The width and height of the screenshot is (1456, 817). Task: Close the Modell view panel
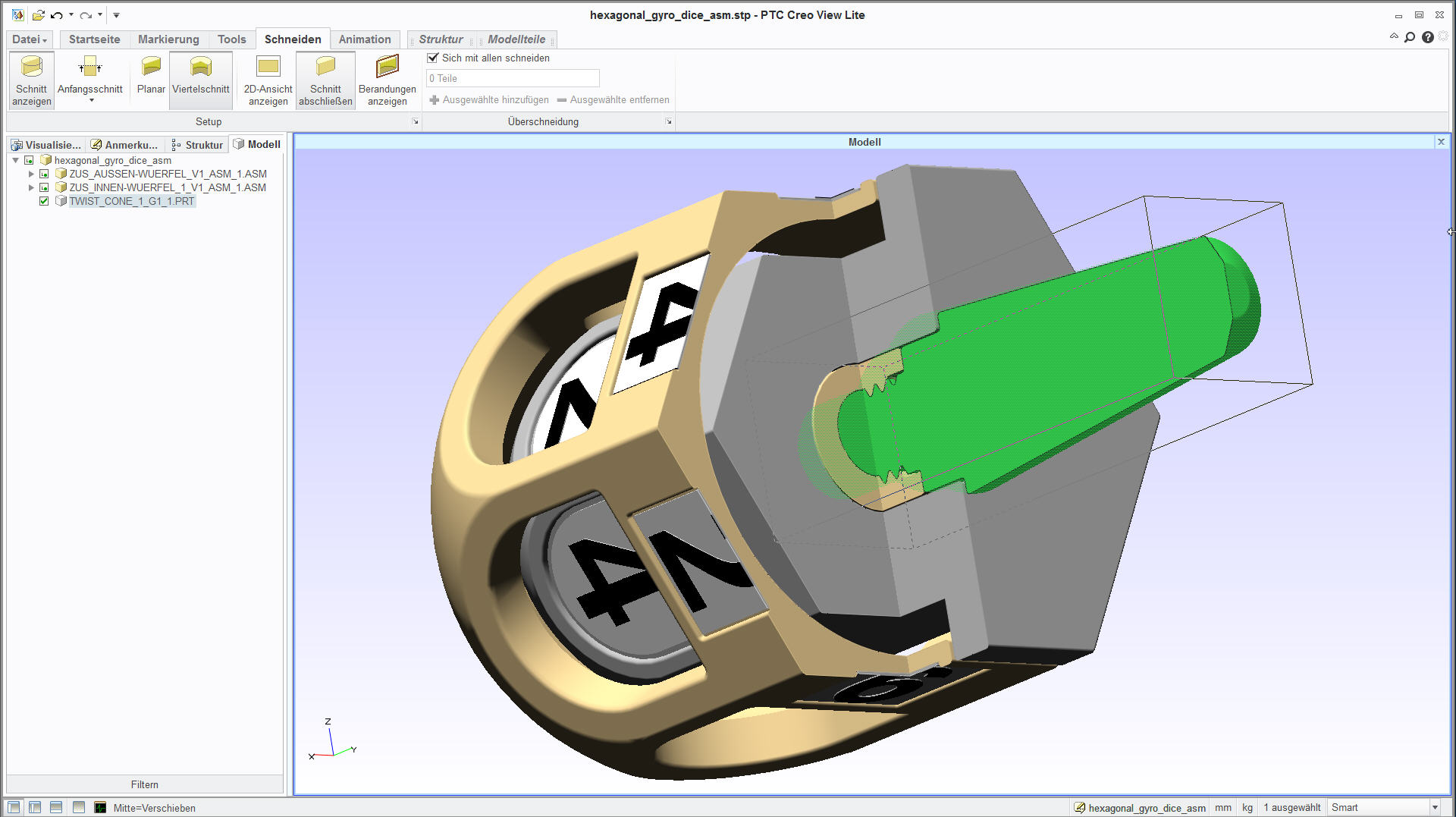[1441, 142]
